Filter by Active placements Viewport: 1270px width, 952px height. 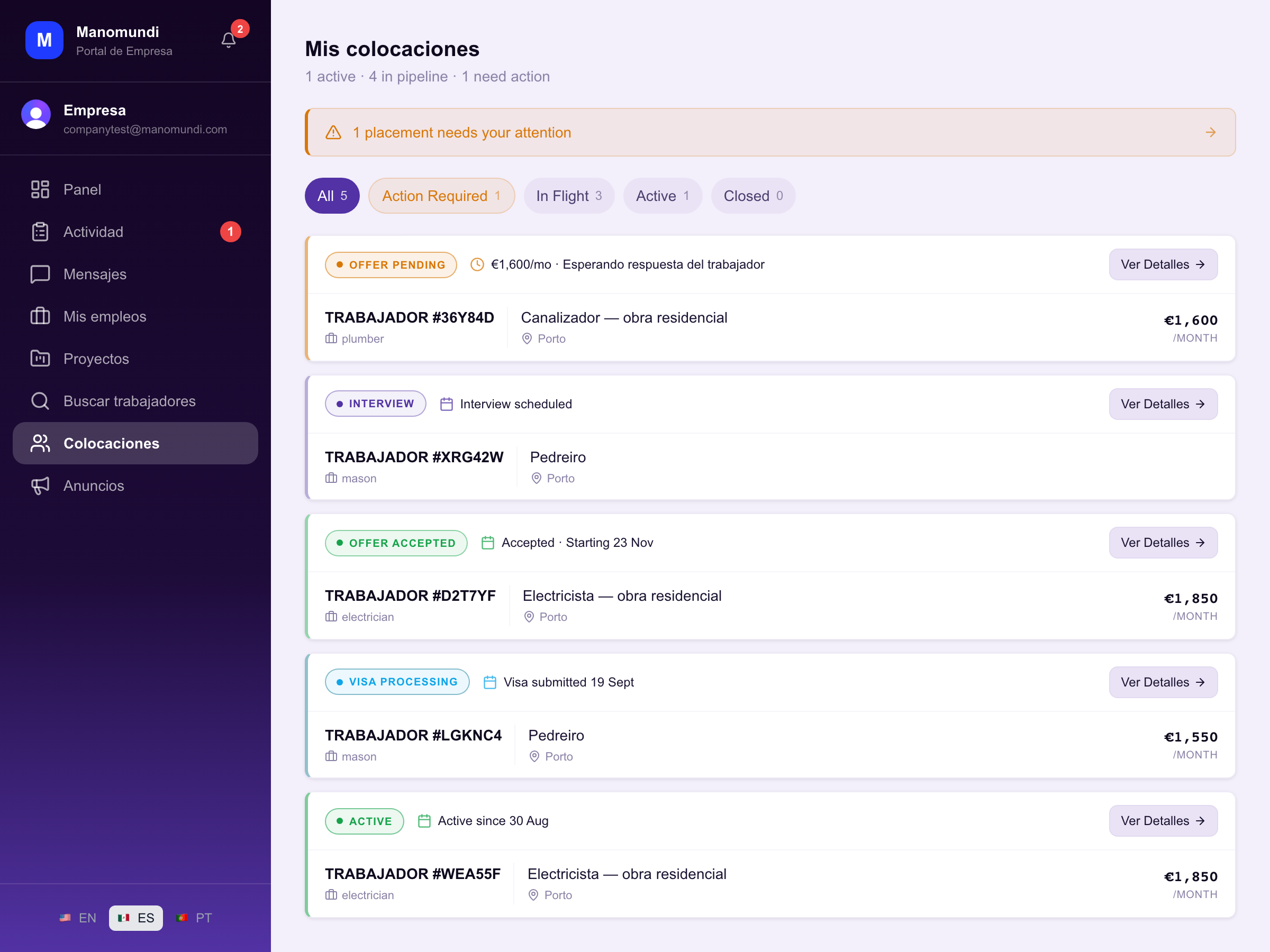coord(663,196)
